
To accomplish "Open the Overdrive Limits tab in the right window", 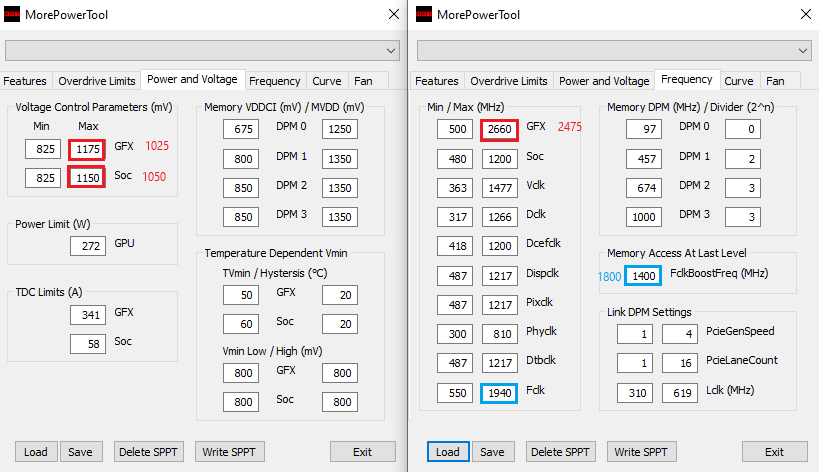I will [509, 81].
